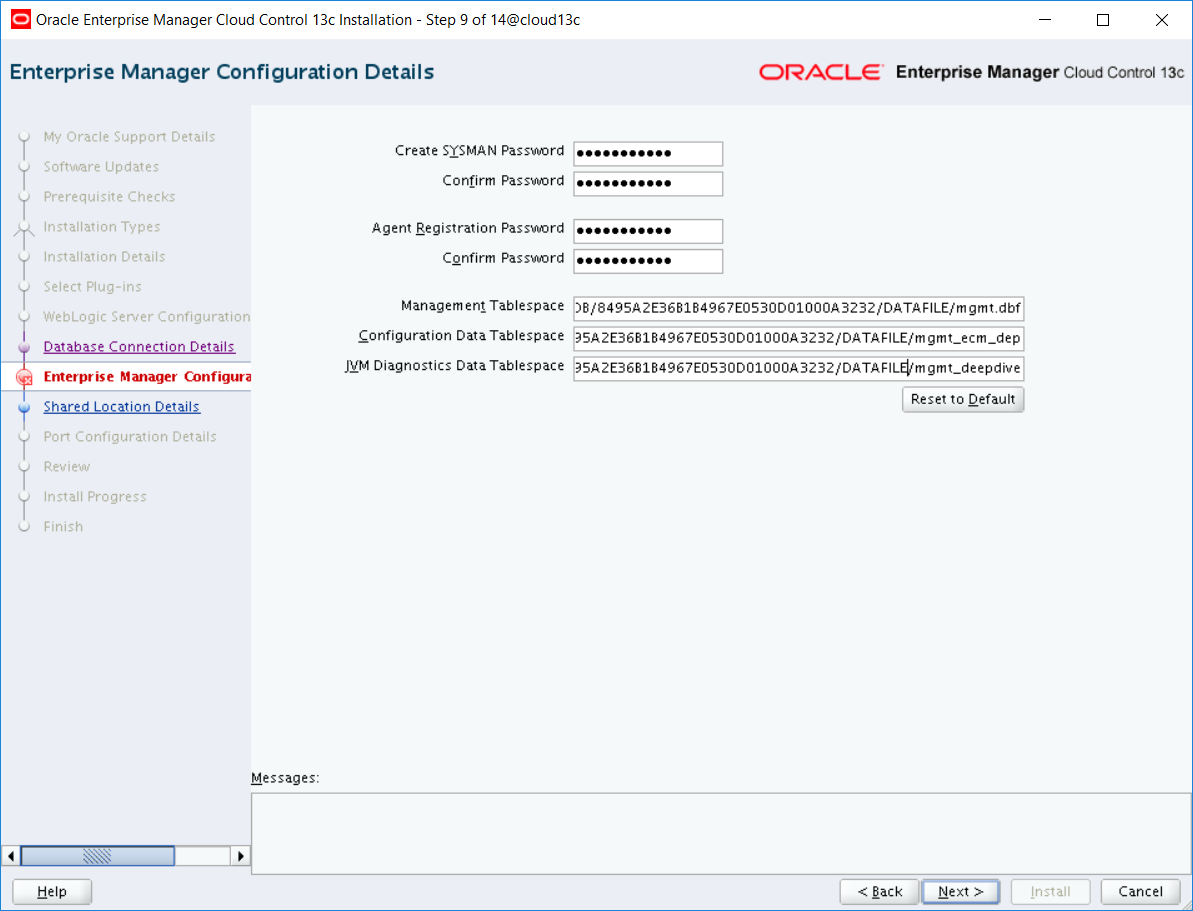Minimize the installer window
This screenshot has width=1193, height=911.
click(x=1044, y=21)
